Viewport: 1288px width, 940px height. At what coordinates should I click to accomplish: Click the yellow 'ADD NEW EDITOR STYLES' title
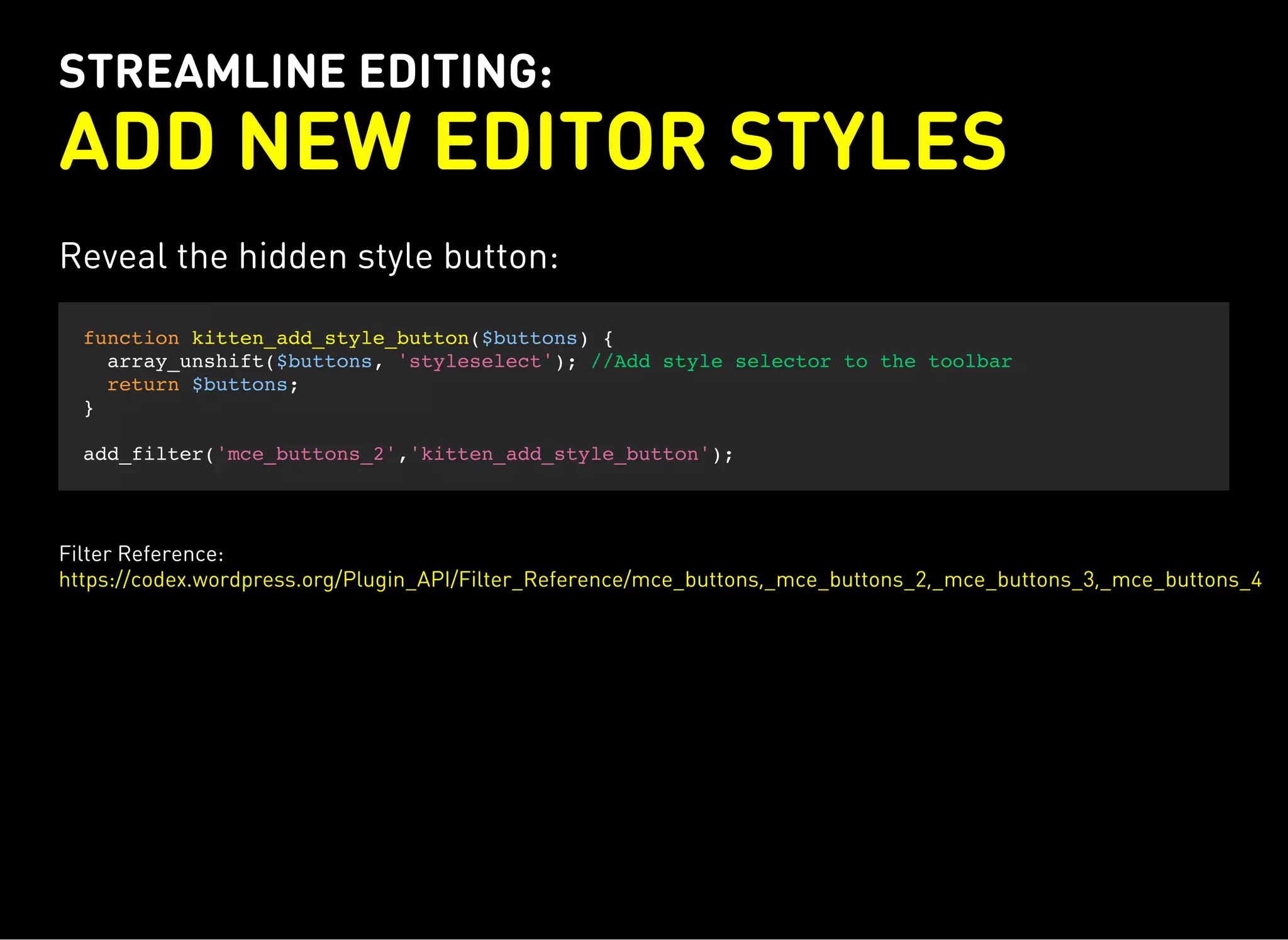tap(532, 142)
